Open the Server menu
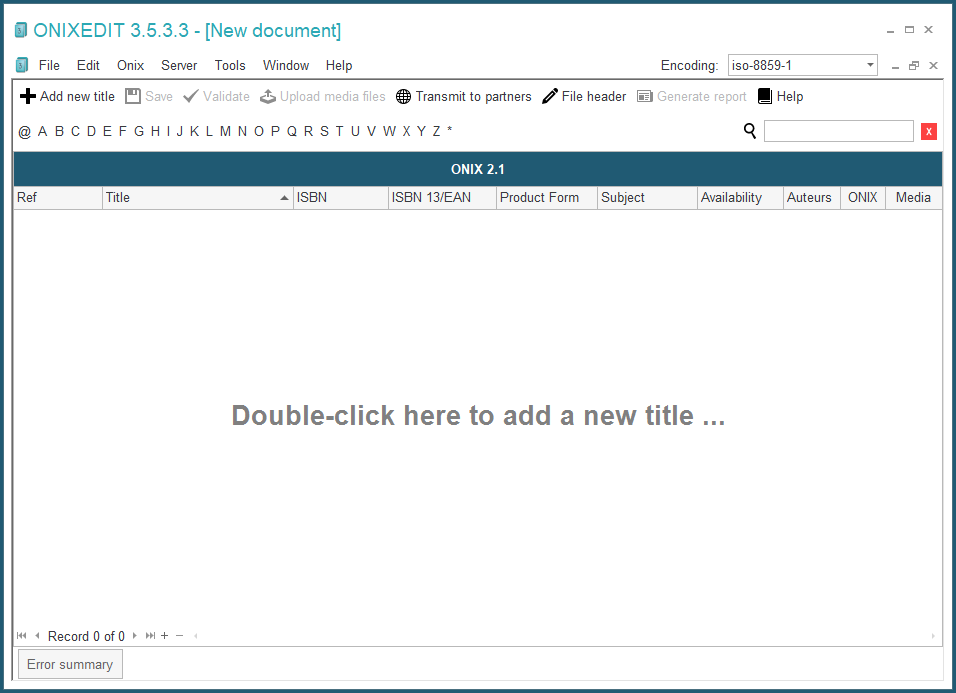The image size is (956, 693). tap(179, 65)
